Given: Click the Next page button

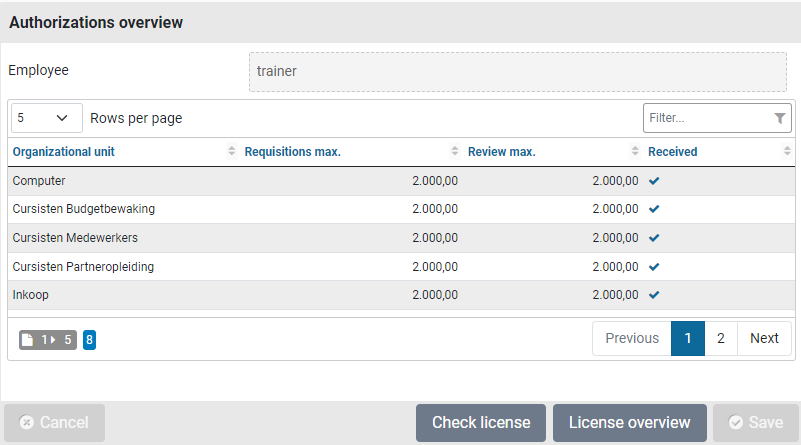Looking at the screenshot, I should [x=764, y=338].
